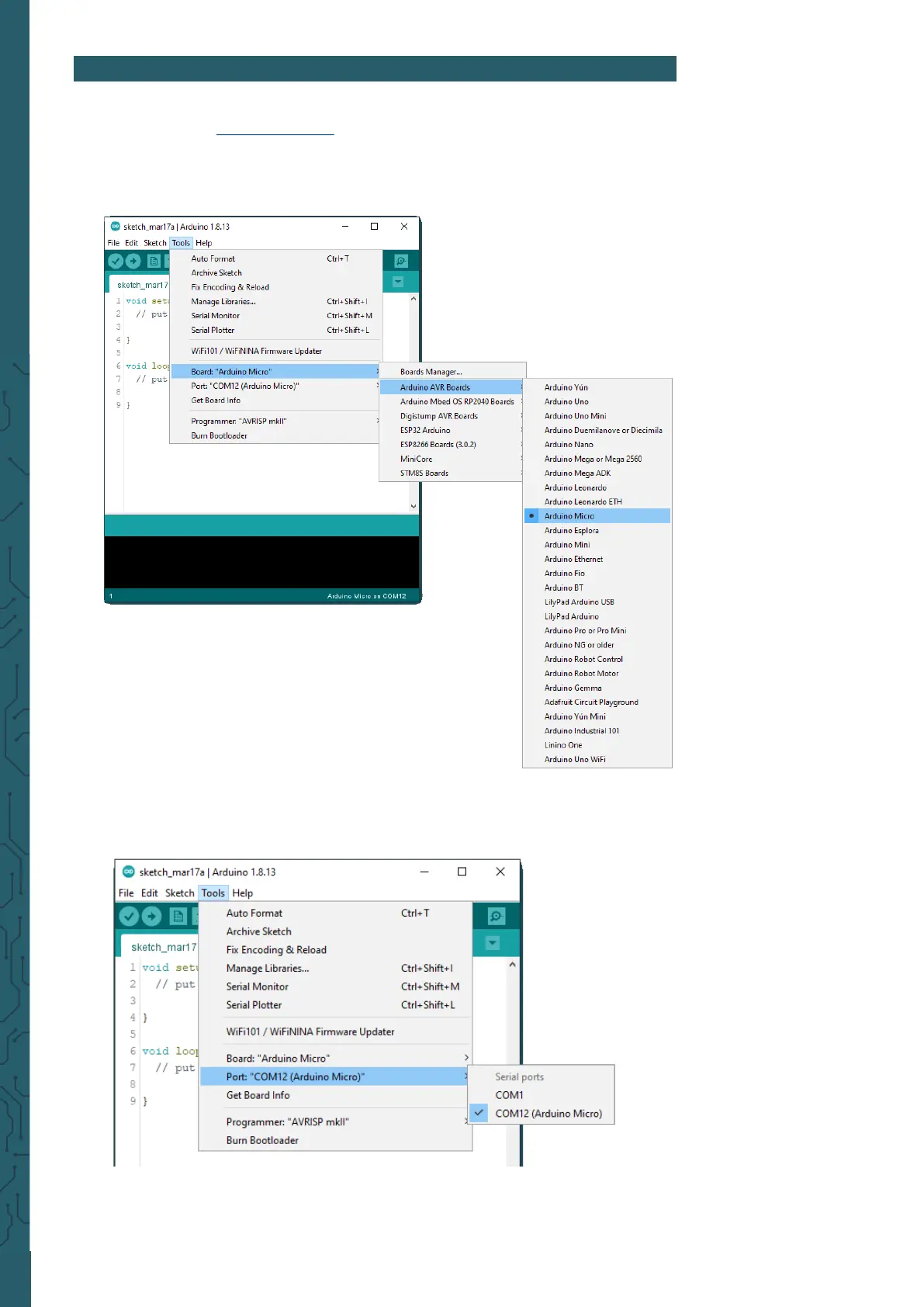Click Verify checkmark icon in lower IDE window

[130, 917]
